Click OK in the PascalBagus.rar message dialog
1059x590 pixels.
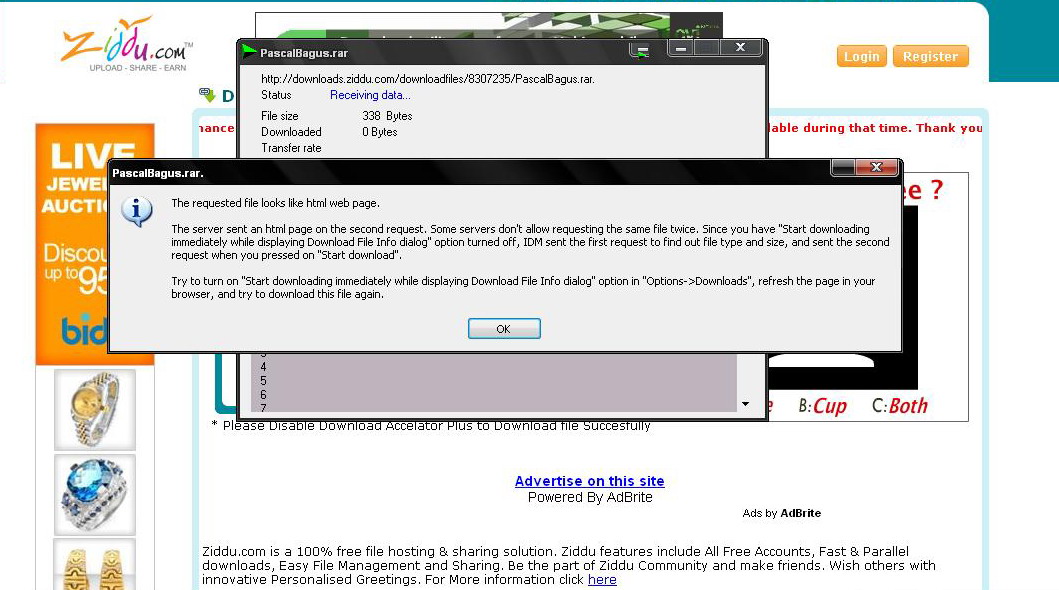coord(504,329)
